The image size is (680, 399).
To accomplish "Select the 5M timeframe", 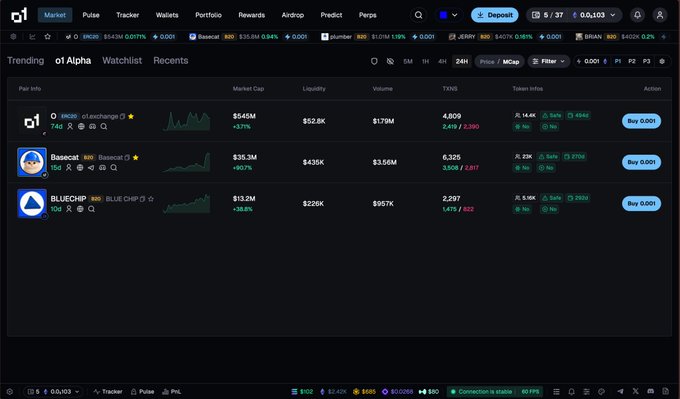I will [408, 62].
